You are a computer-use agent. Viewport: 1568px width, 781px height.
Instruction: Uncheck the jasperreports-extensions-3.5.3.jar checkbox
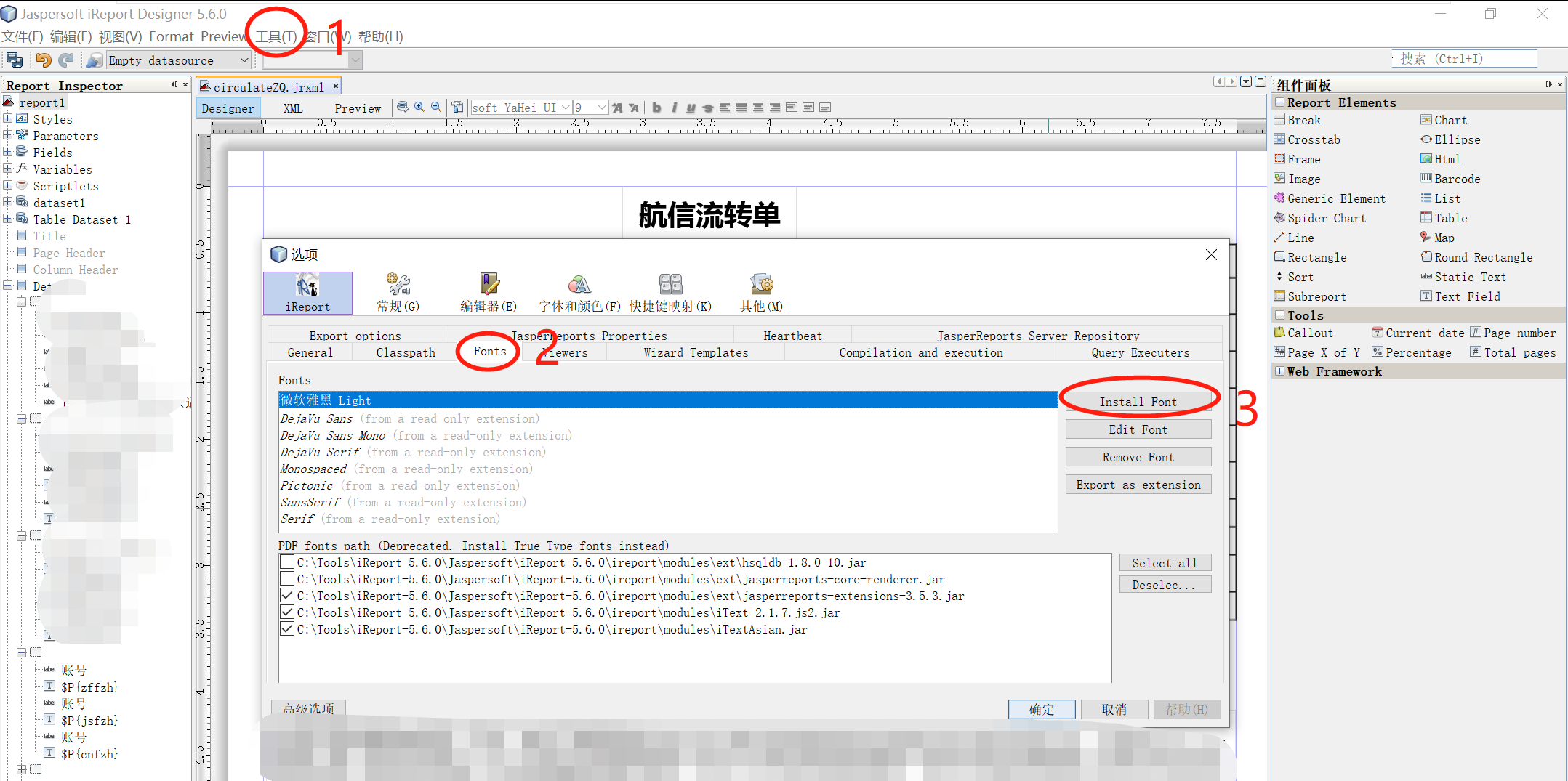[287, 596]
